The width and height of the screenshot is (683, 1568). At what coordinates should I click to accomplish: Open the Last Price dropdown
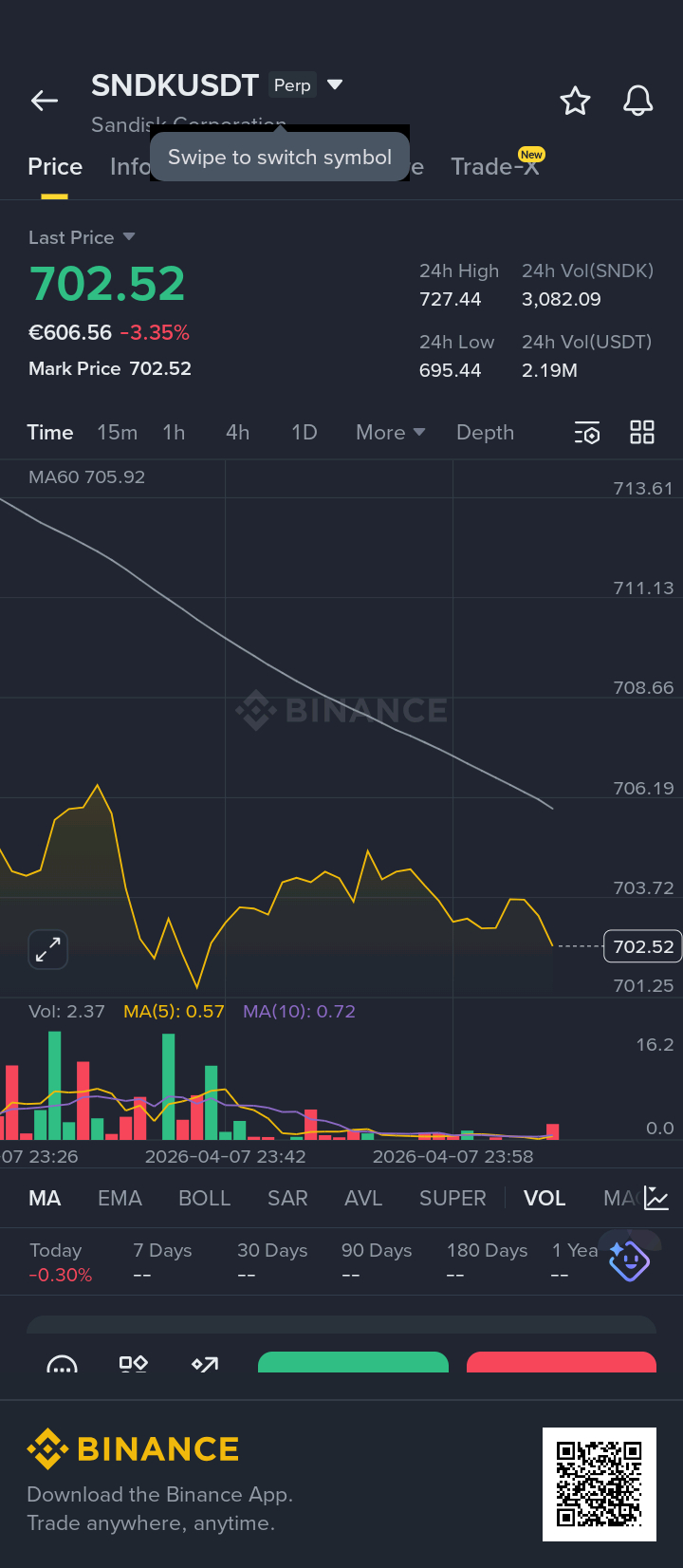pos(82,237)
